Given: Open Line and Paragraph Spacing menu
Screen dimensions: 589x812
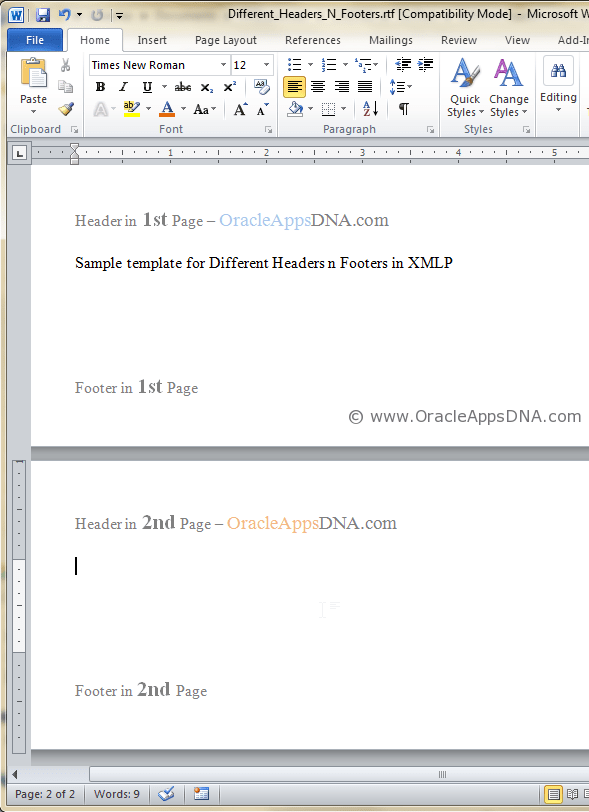Looking at the screenshot, I should click(400, 87).
